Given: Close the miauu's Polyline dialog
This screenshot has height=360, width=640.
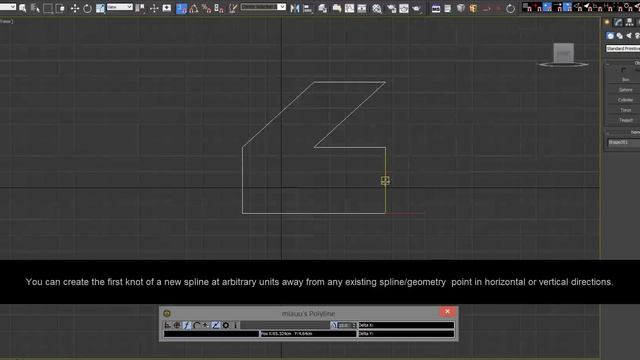Looking at the screenshot, I should point(447,312).
